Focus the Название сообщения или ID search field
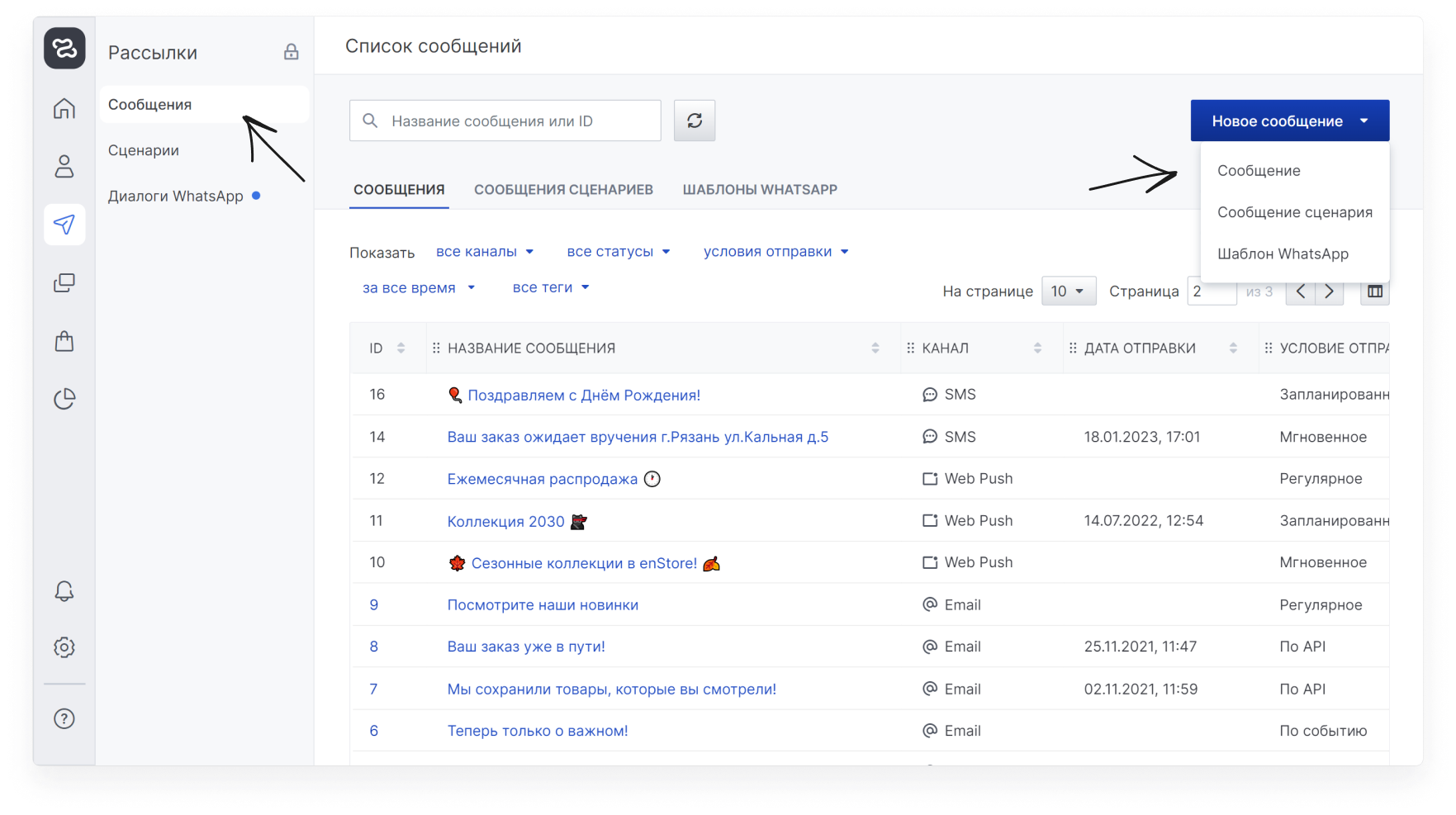The height and width of the screenshot is (815, 1456). point(505,121)
